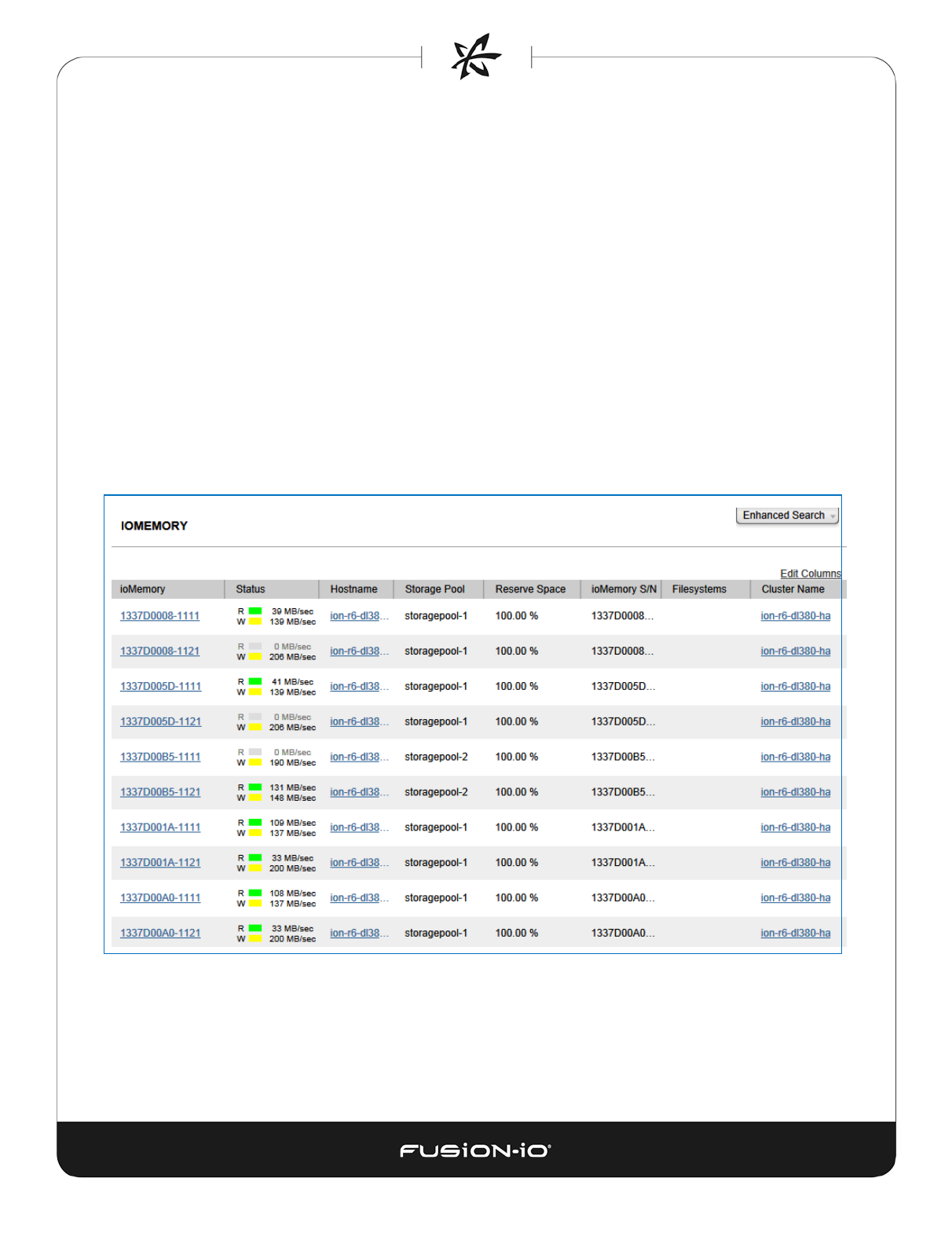Open device link 1337D00B5-1121
This screenshot has height=1233, width=952.
click(160, 792)
